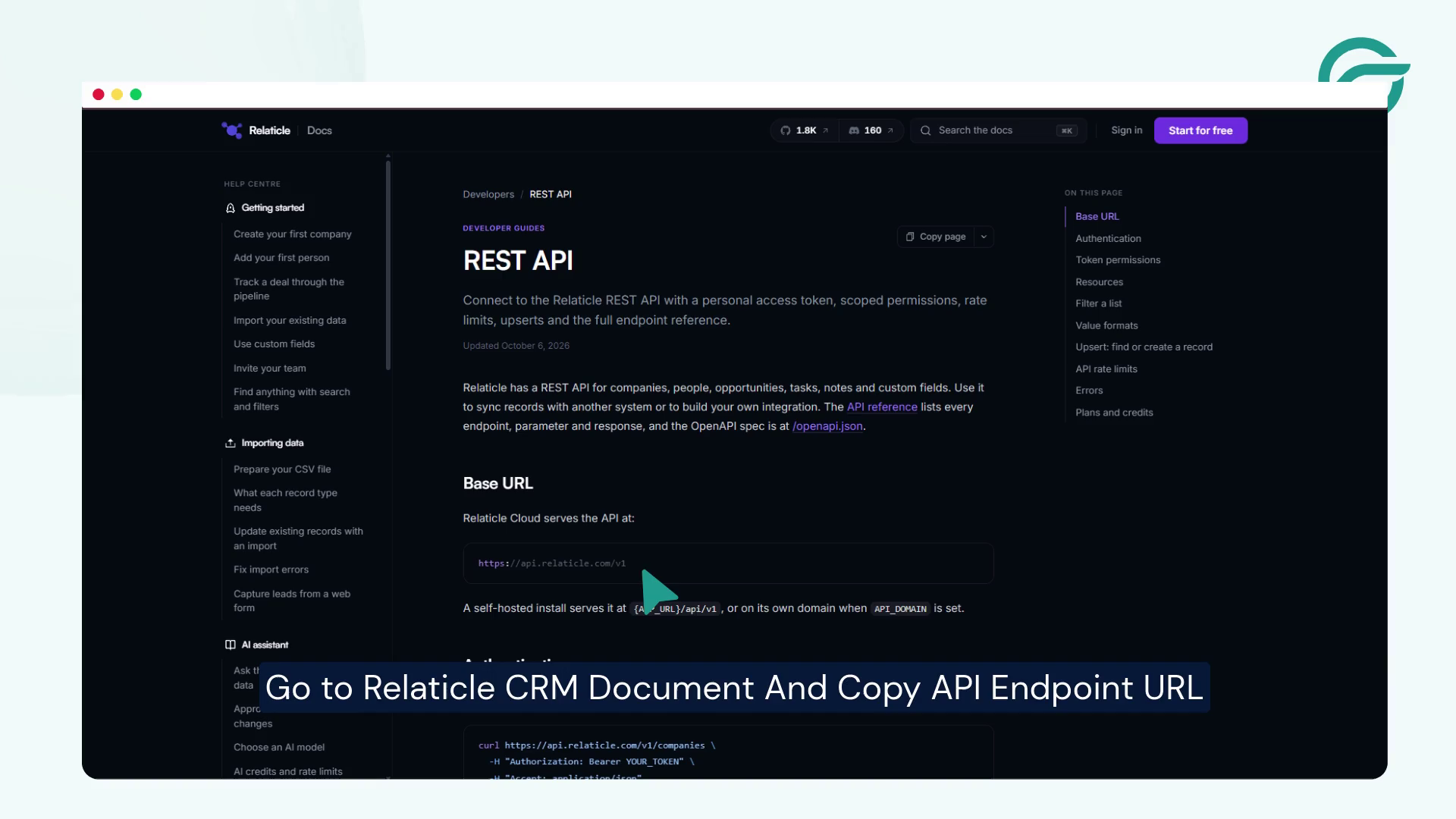
Task: Focus the Search the docs field
Action: (x=998, y=130)
